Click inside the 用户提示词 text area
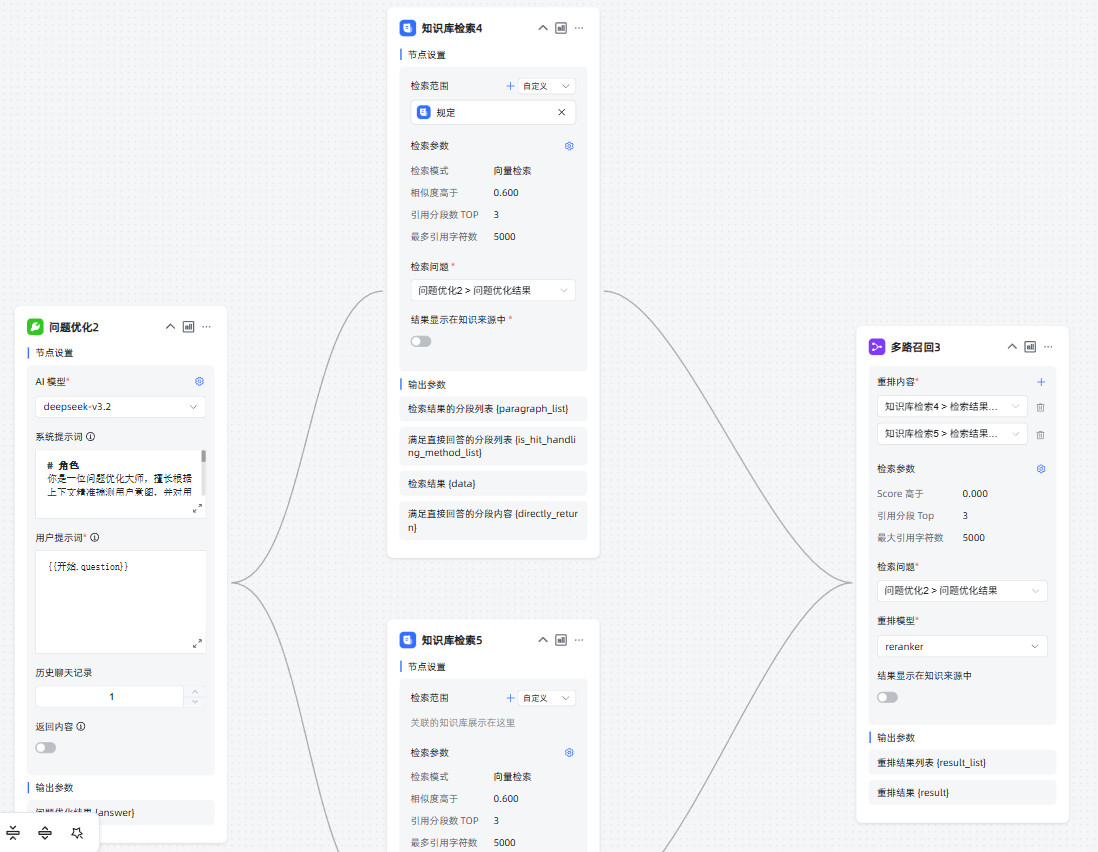Screen dimensions: 1098x852 [120, 600]
